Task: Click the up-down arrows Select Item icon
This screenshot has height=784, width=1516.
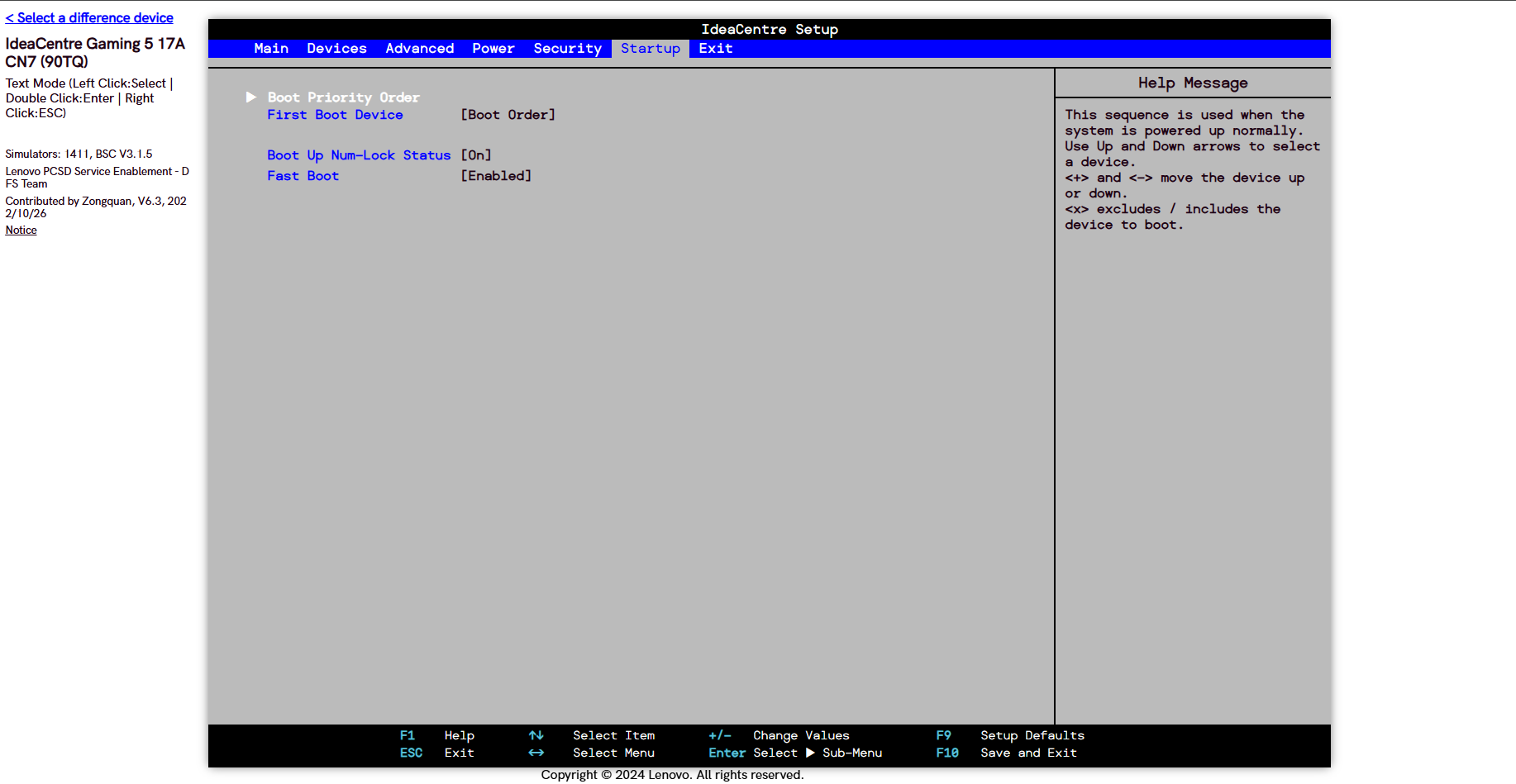Action: 536,735
